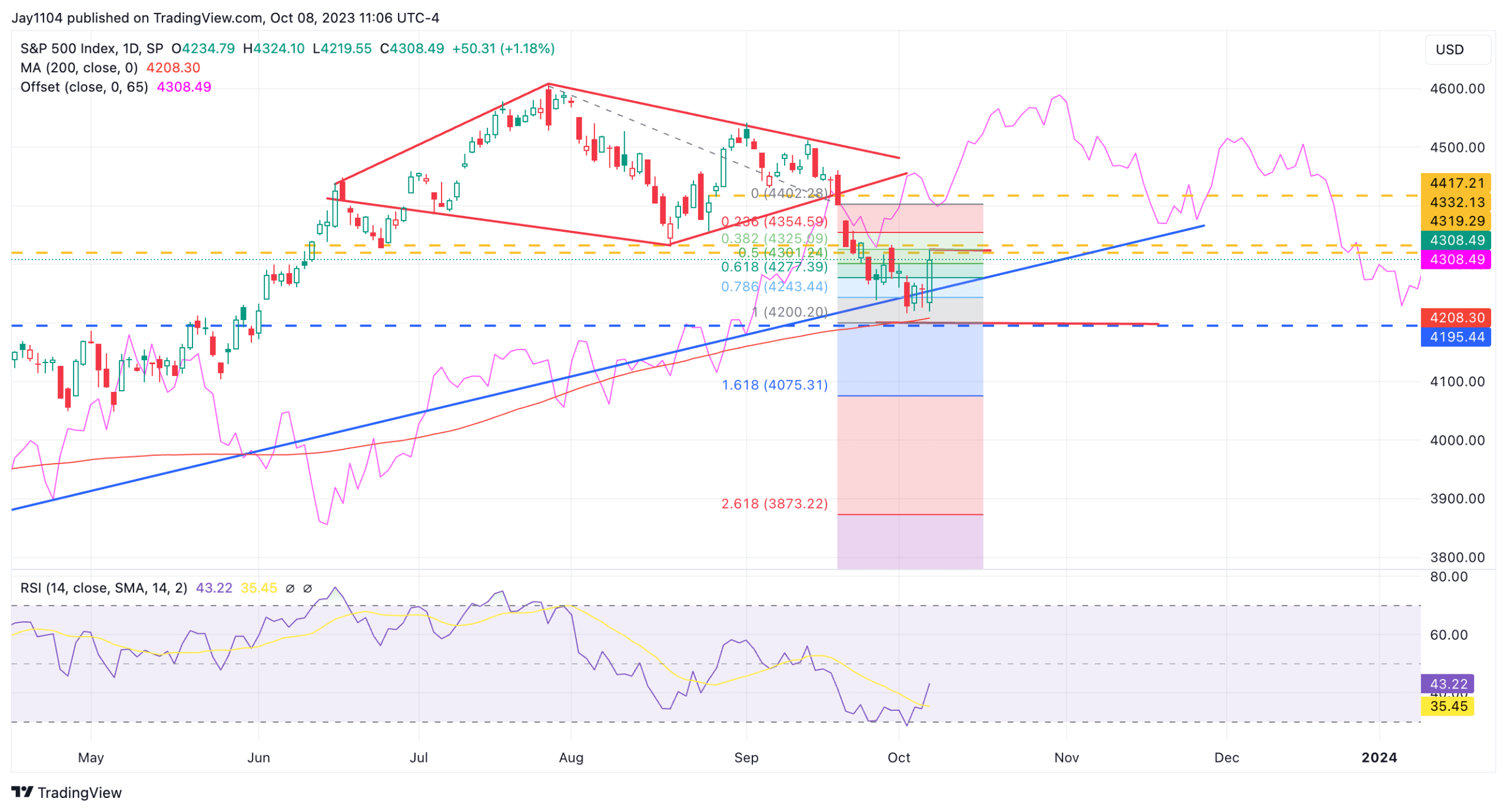Click the Sep label on time axis
The width and height of the screenshot is (1507, 812).
(x=746, y=758)
